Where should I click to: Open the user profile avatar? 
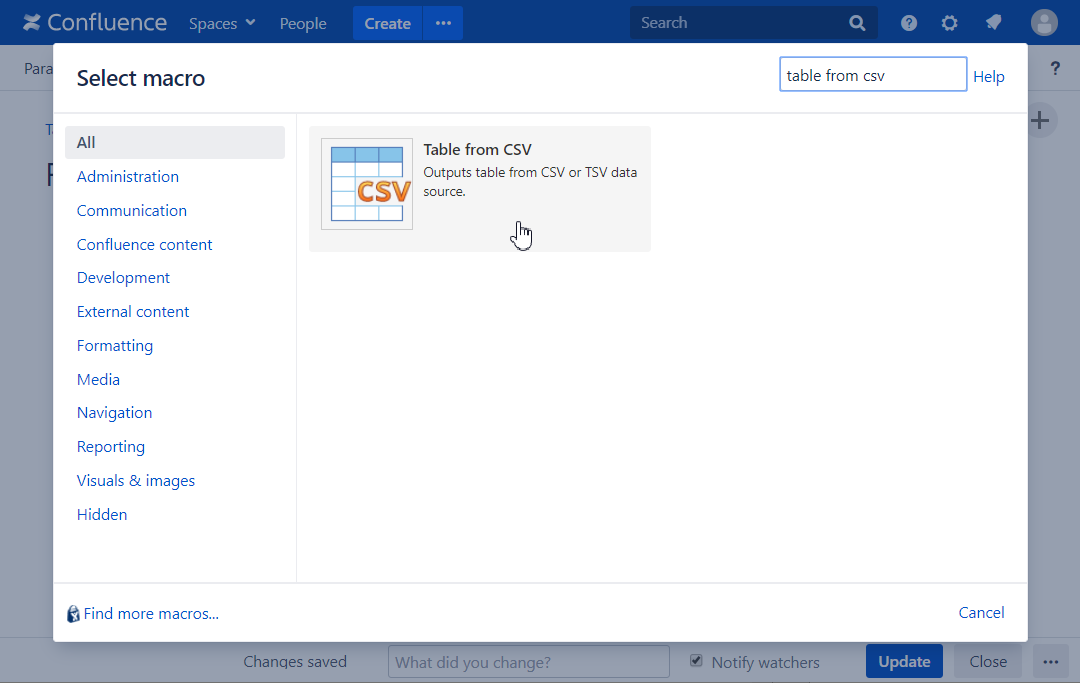(1044, 23)
